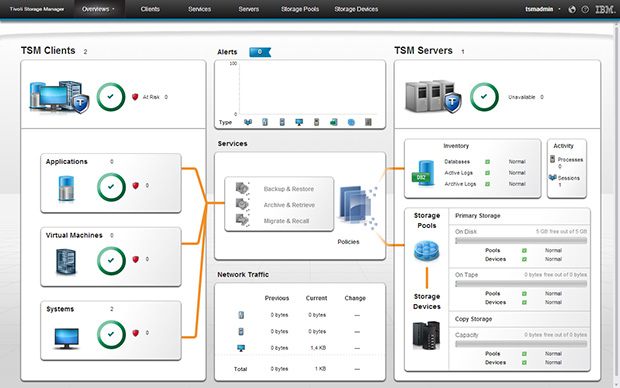
Task: Click the On Tape capacity bar
Action: [x=521, y=284]
